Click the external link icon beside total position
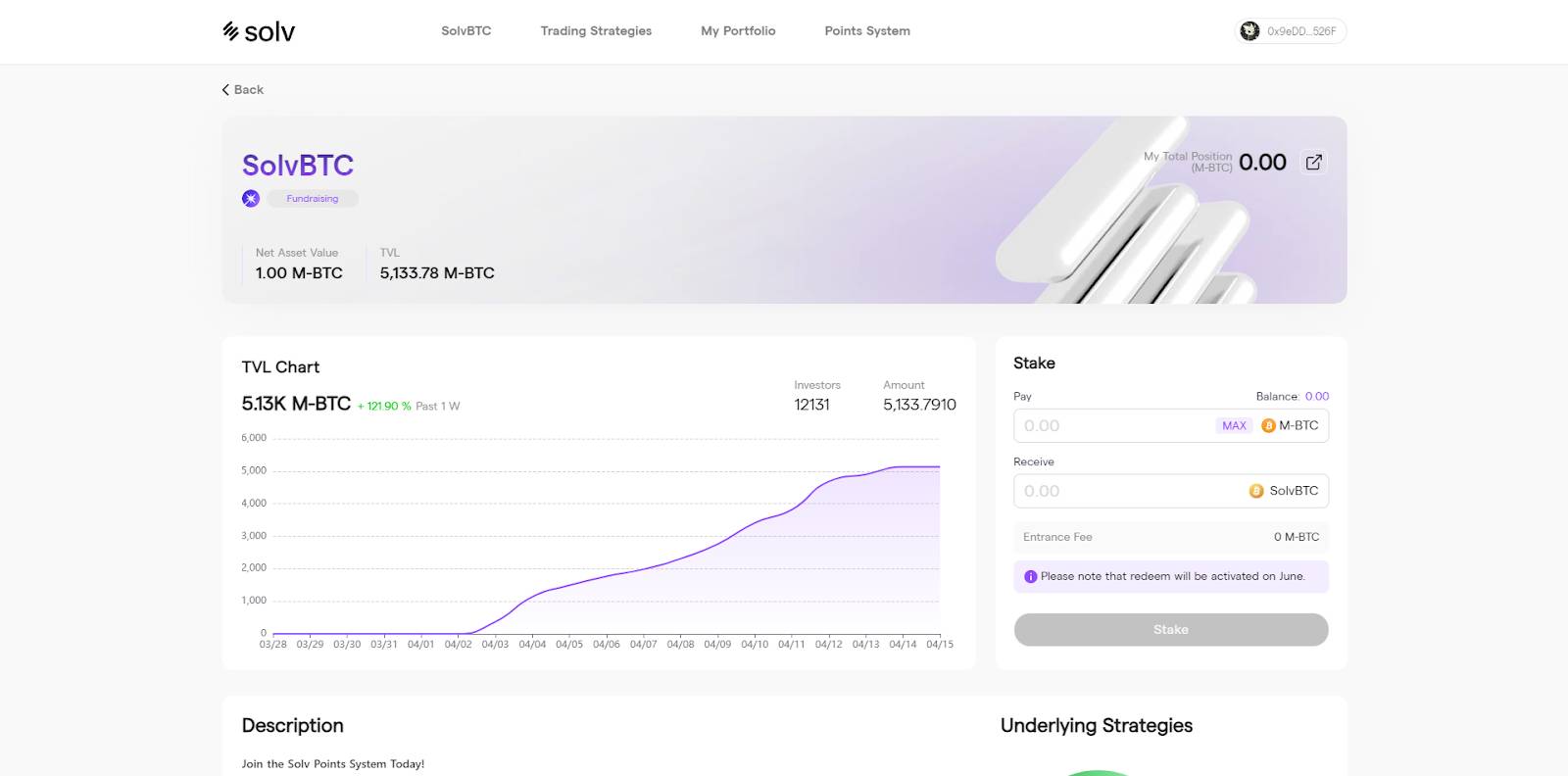The image size is (1568, 776). point(1313,163)
